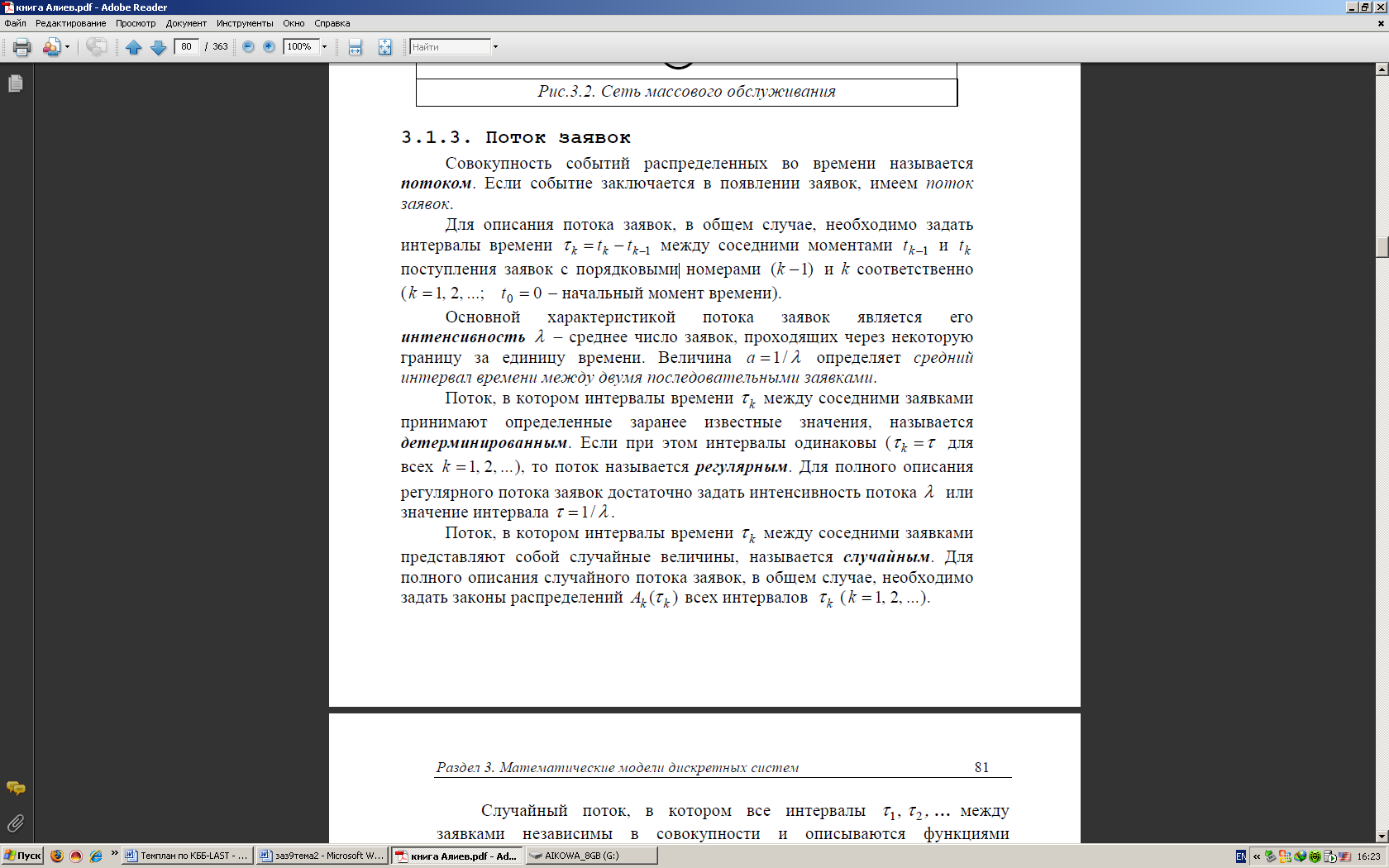The width and height of the screenshot is (1389, 868).
Task: Switch to the заз9тема2 Microsoft Word window
Action: (x=321, y=856)
